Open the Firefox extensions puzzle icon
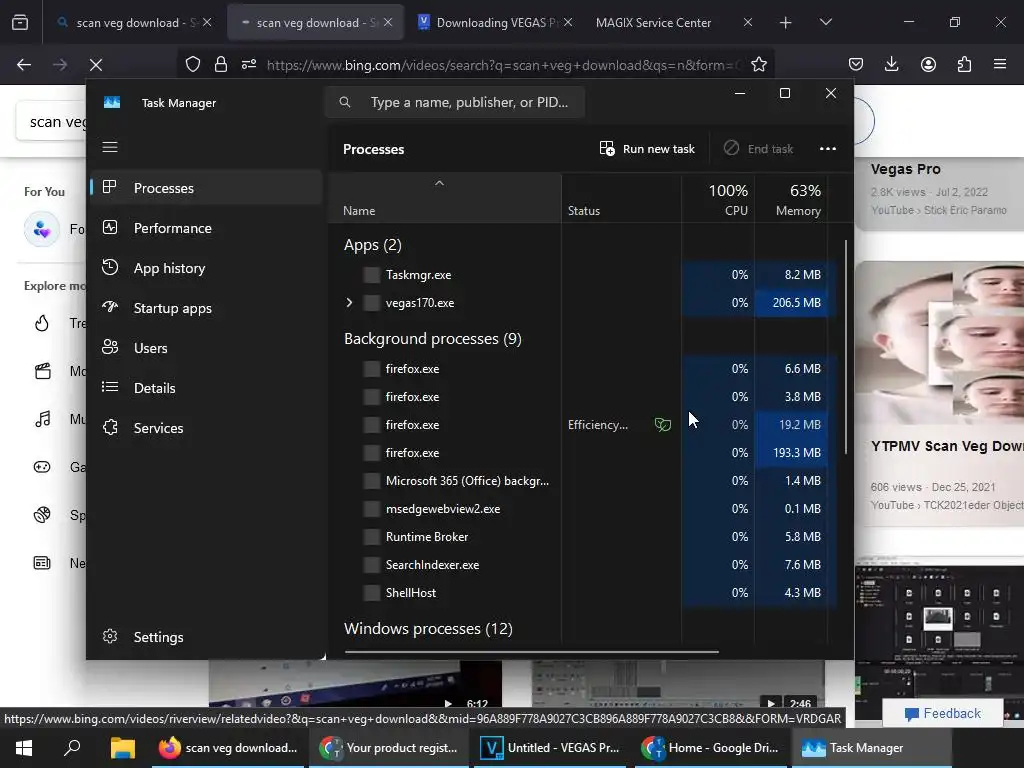Image resolution: width=1024 pixels, height=768 pixels. click(x=964, y=65)
